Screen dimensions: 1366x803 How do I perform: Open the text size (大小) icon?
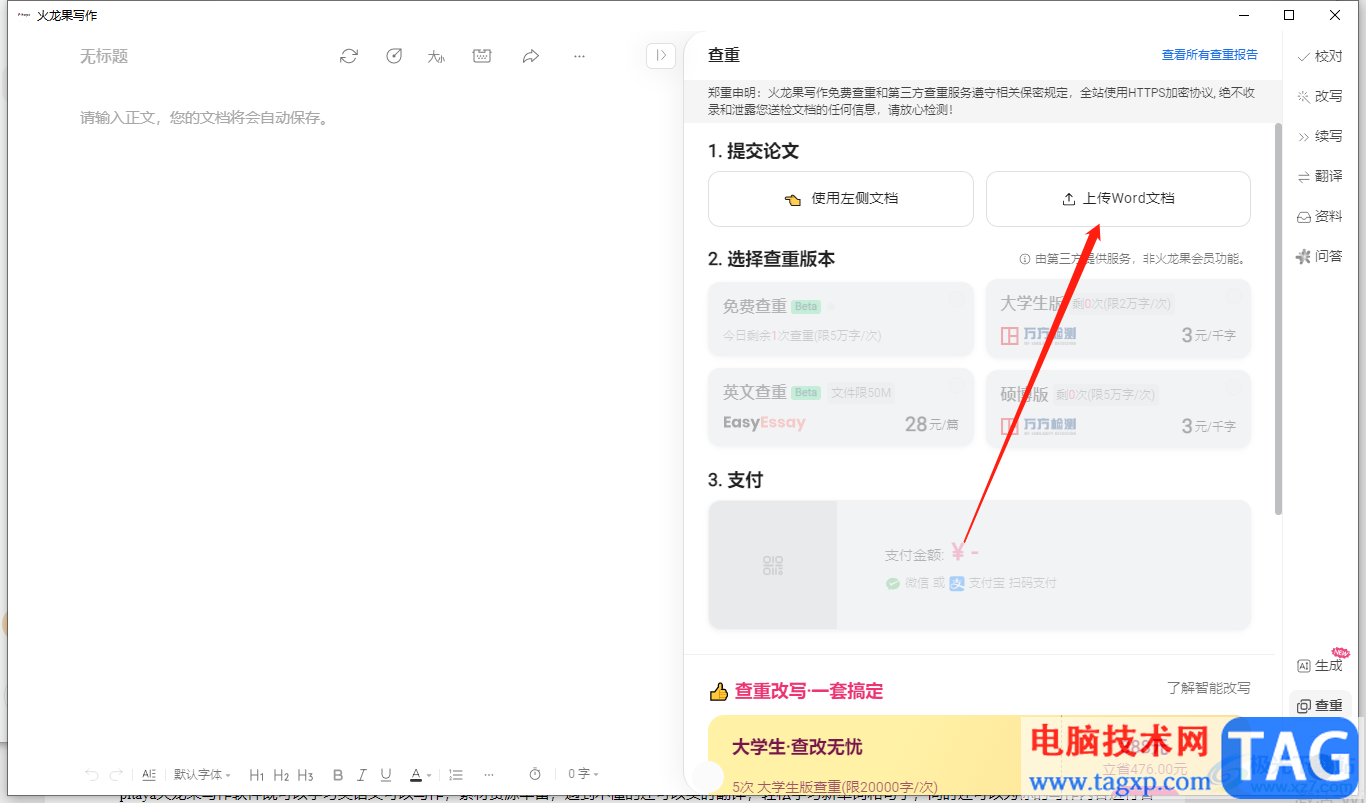436,56
